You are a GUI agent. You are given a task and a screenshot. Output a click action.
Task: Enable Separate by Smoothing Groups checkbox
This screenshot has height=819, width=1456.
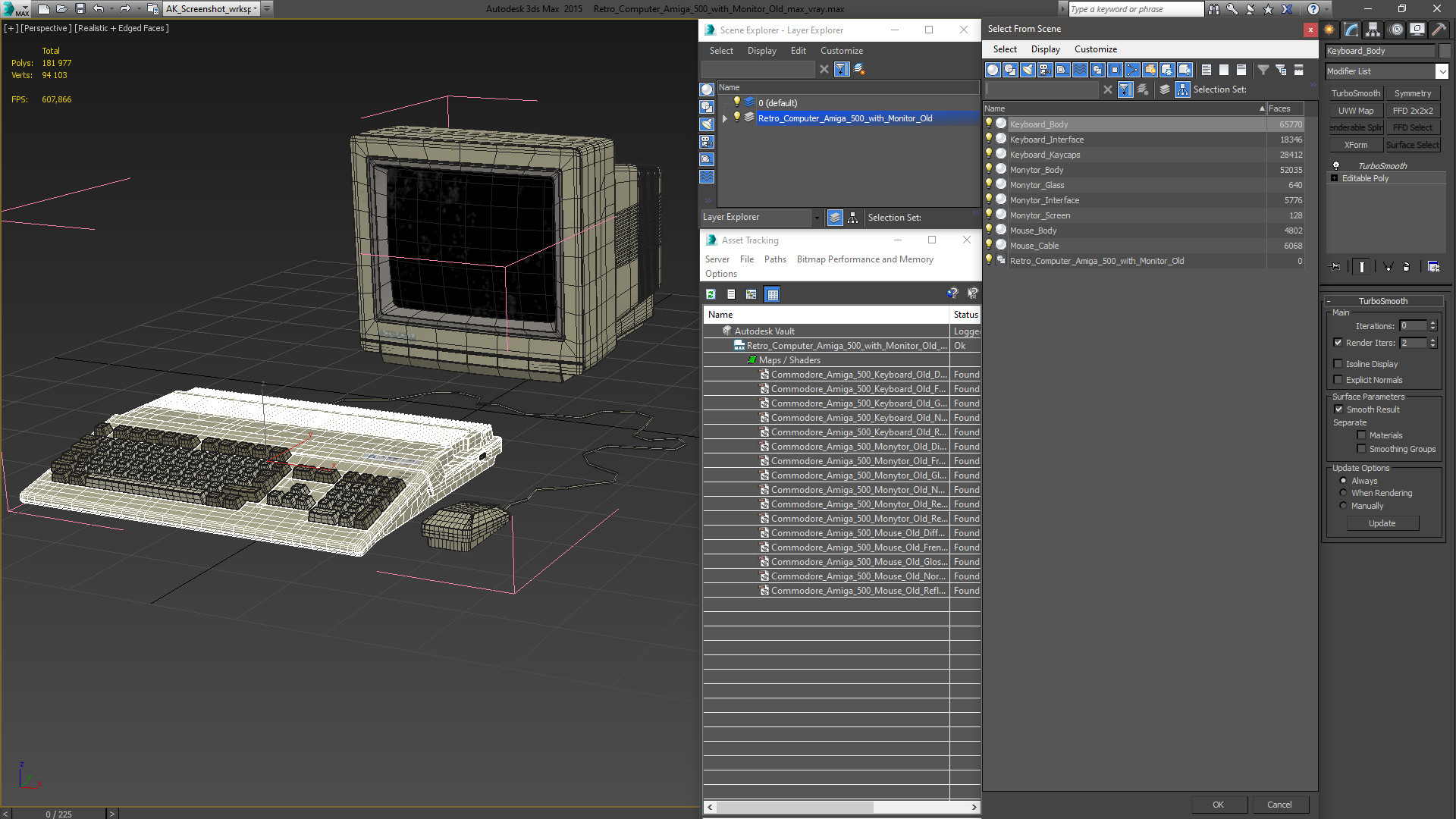pos(1361,449)
